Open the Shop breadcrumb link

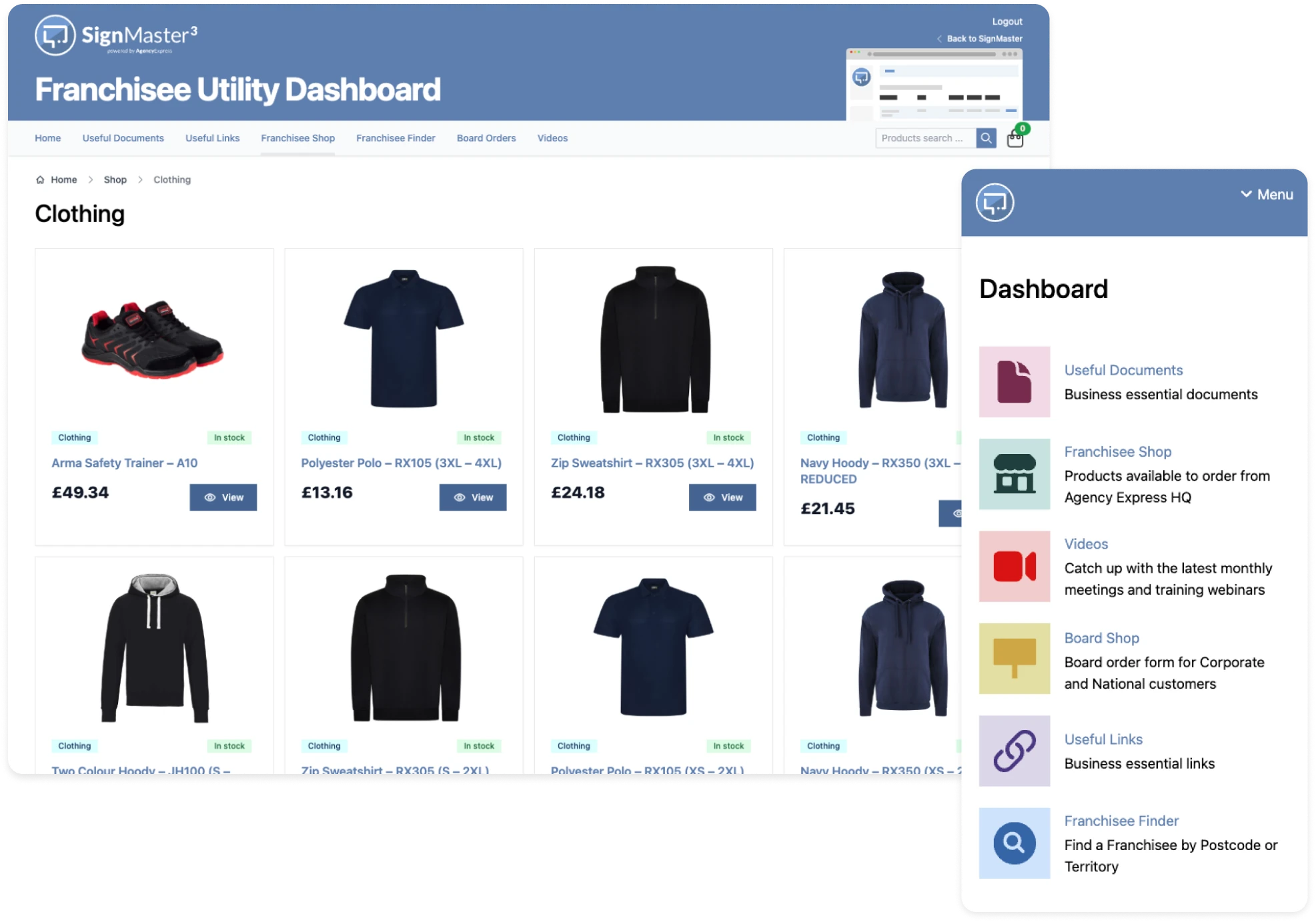[x=115, y=179]
